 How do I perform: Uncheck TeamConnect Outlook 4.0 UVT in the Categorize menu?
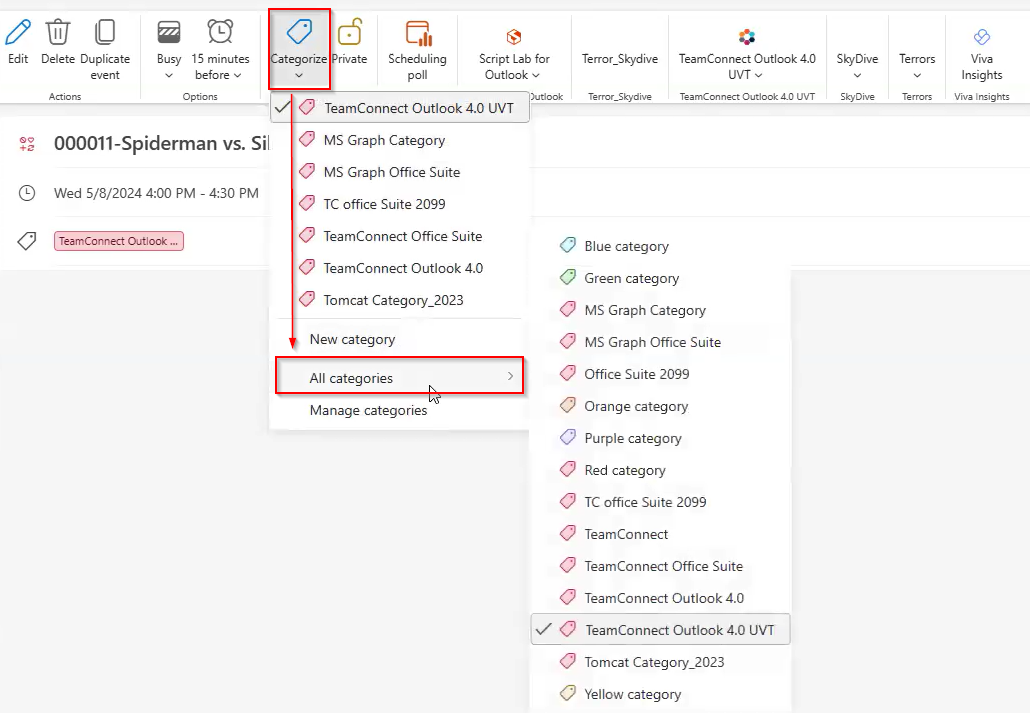tap(400, 108)
